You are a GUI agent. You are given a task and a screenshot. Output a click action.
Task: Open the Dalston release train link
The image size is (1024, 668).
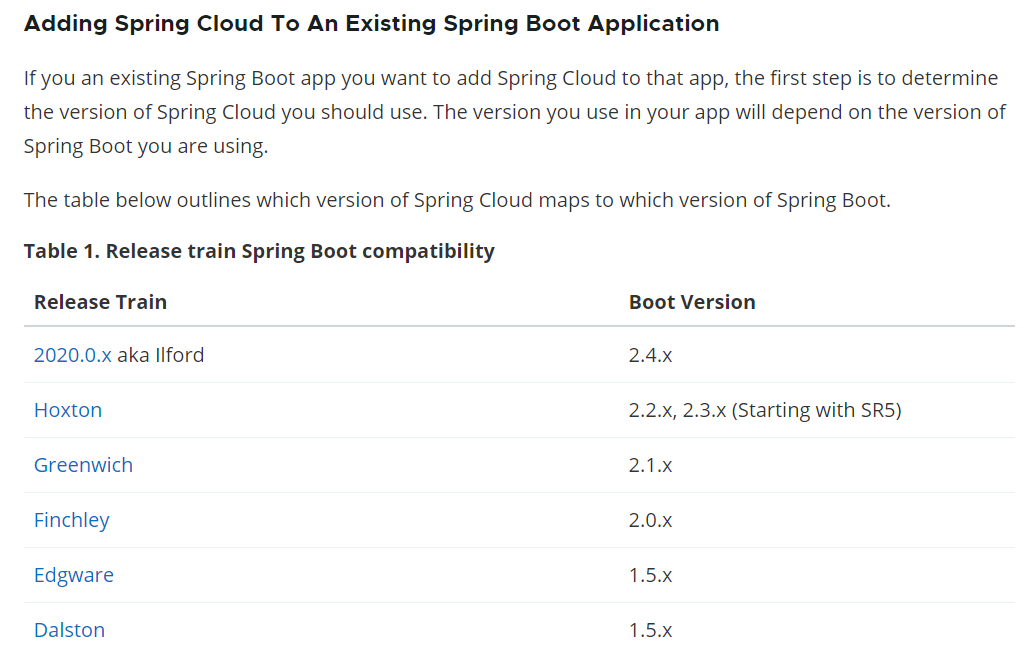click(x=69, y=630)
